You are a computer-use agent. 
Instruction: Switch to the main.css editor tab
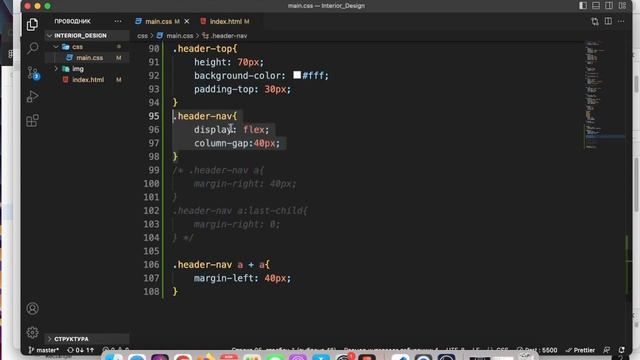click(158, 21)
